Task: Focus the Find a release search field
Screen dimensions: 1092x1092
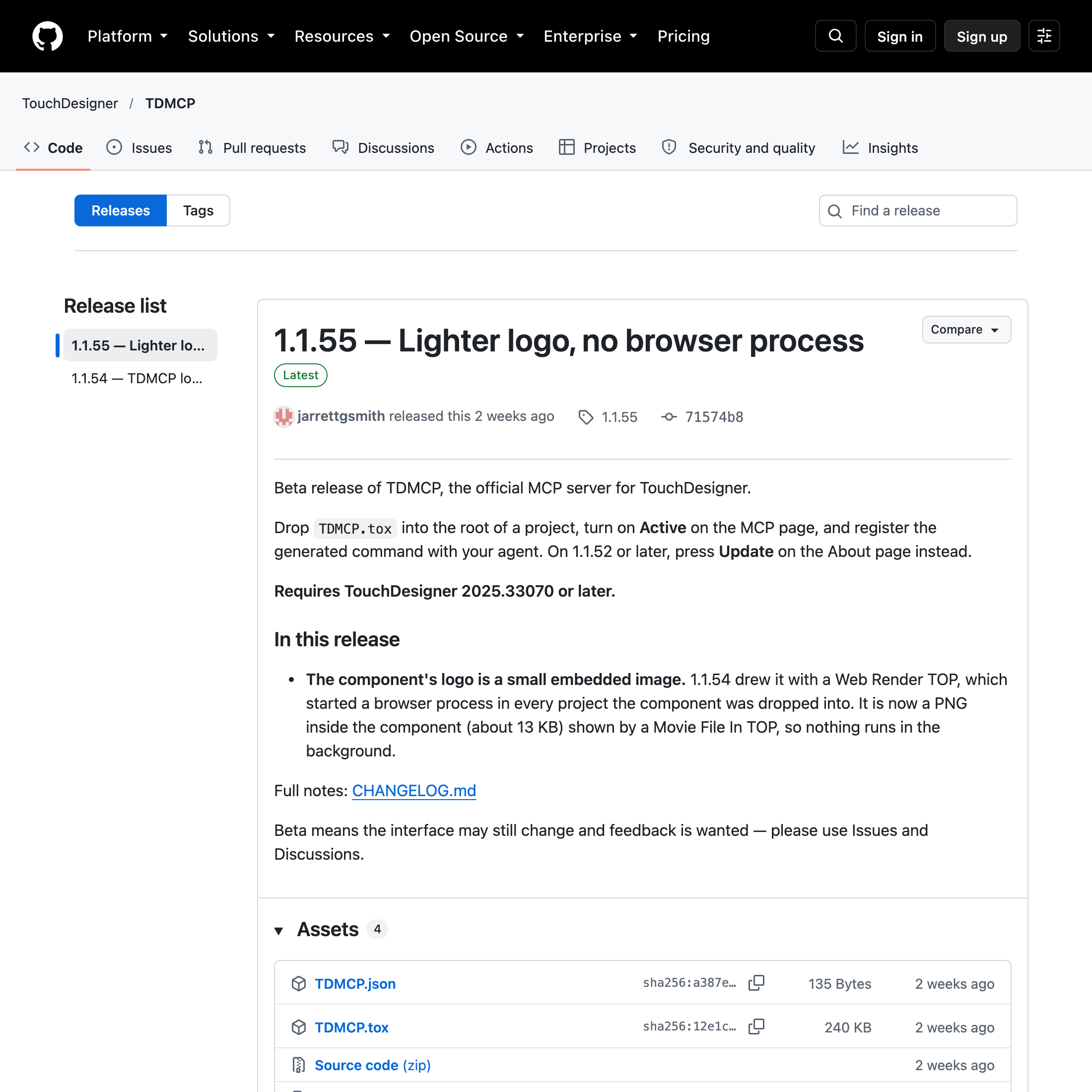Action: coord(918,210)
